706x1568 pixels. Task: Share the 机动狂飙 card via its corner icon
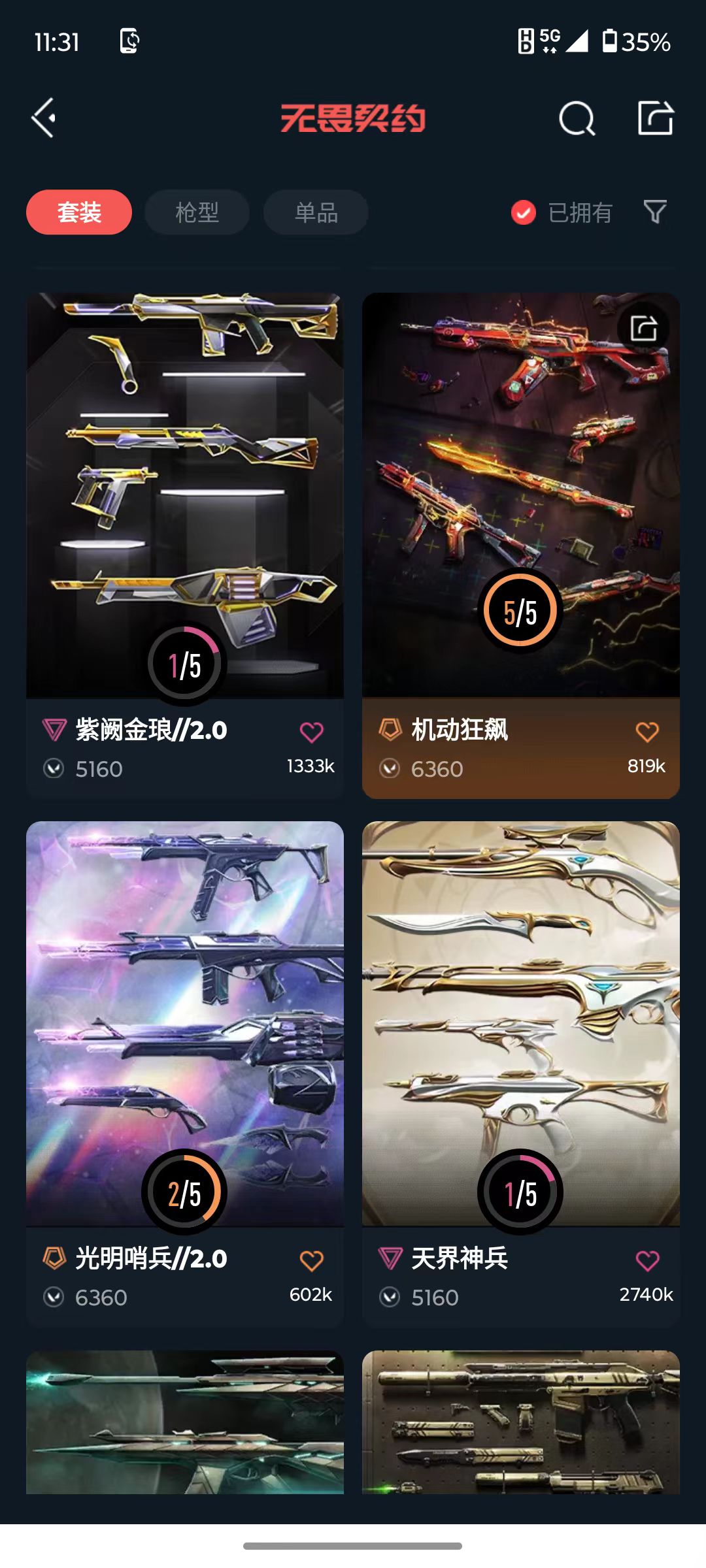click(644, 328)
